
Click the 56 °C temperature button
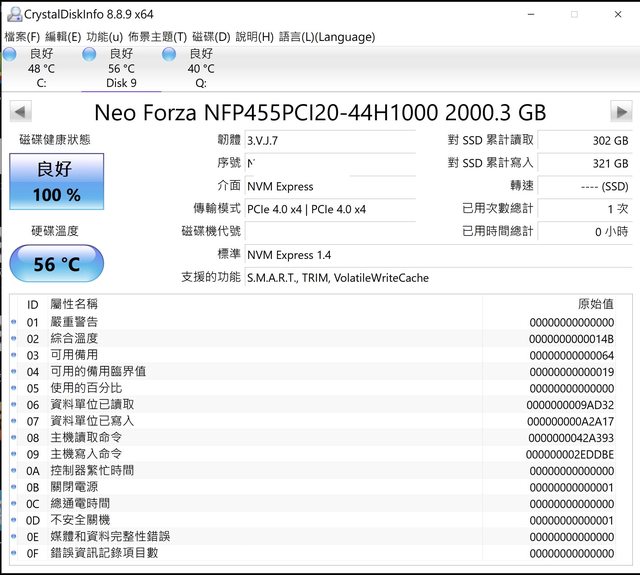(56, 264)
